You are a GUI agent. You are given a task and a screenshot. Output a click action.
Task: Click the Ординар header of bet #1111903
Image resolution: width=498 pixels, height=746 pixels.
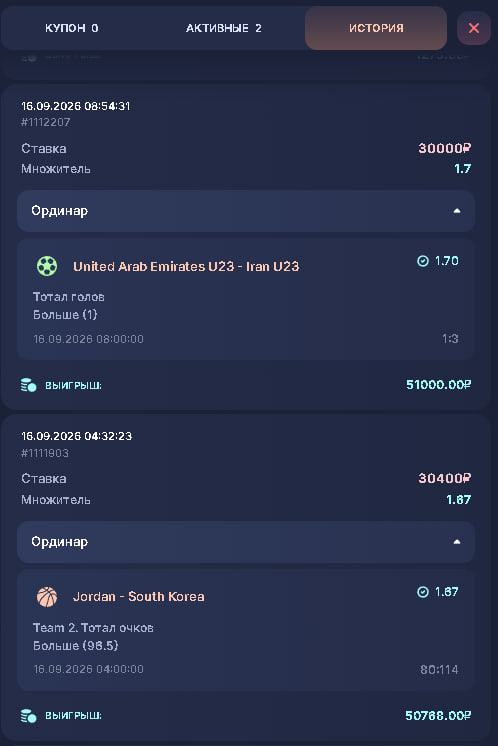coord(246,542)
